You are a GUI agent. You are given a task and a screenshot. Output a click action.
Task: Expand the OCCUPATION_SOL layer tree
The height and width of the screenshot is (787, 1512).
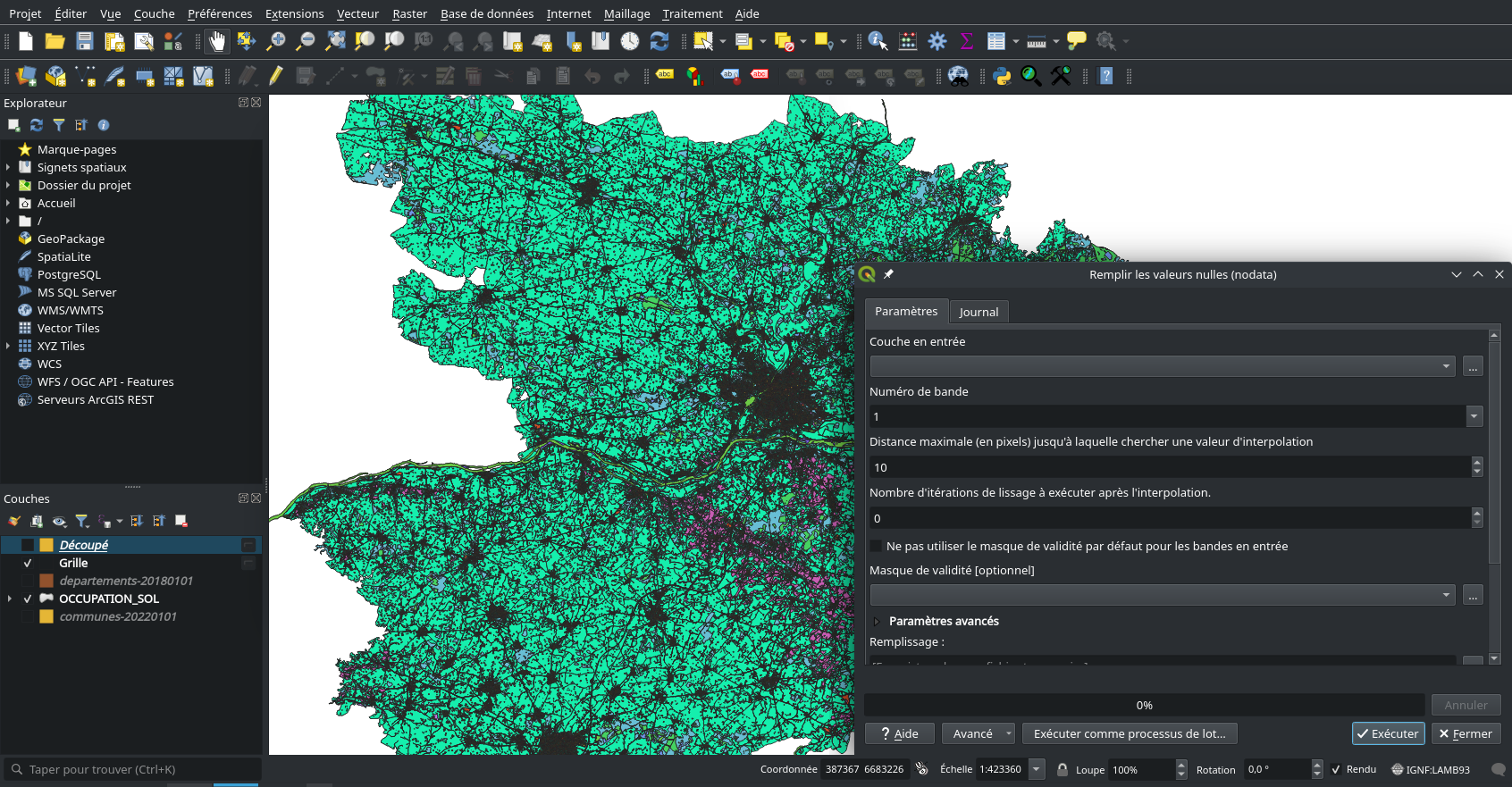10,599
